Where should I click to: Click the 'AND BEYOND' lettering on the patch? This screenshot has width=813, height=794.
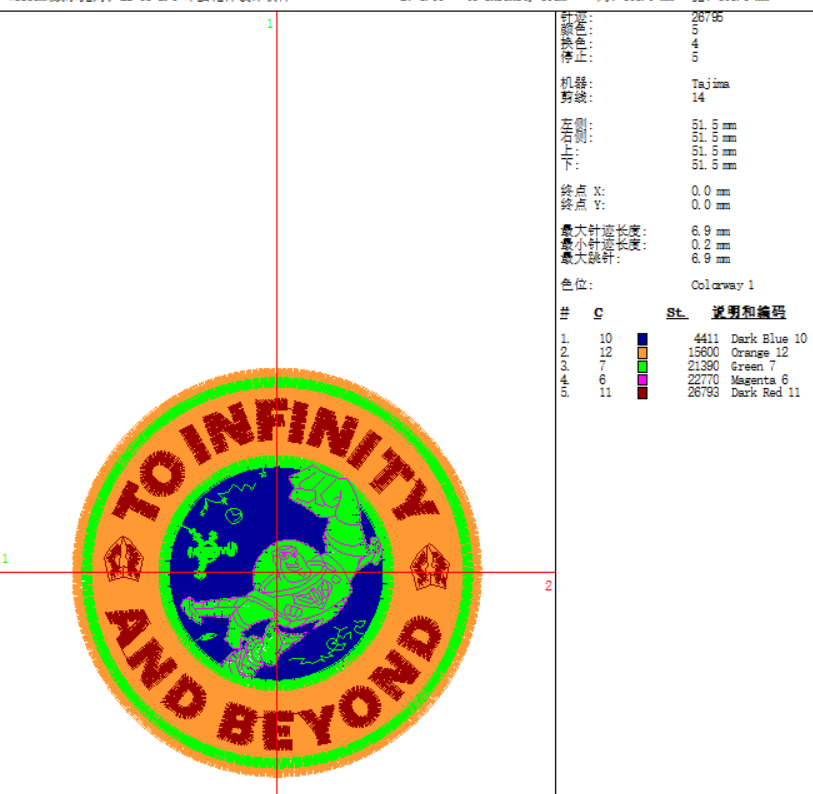coord(275,679)
